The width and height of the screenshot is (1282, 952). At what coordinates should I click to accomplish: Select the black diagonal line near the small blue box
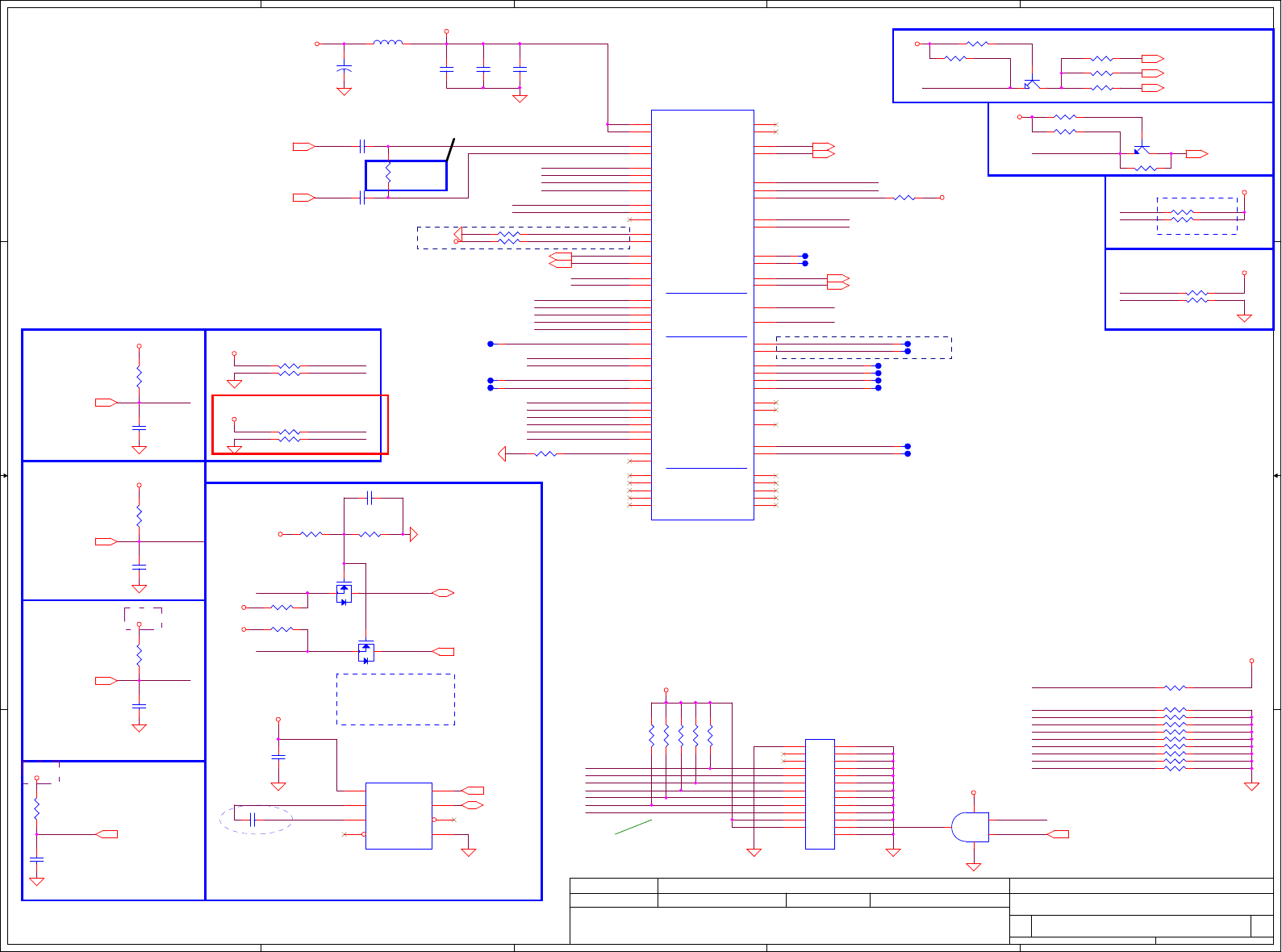tap(450, 149)
